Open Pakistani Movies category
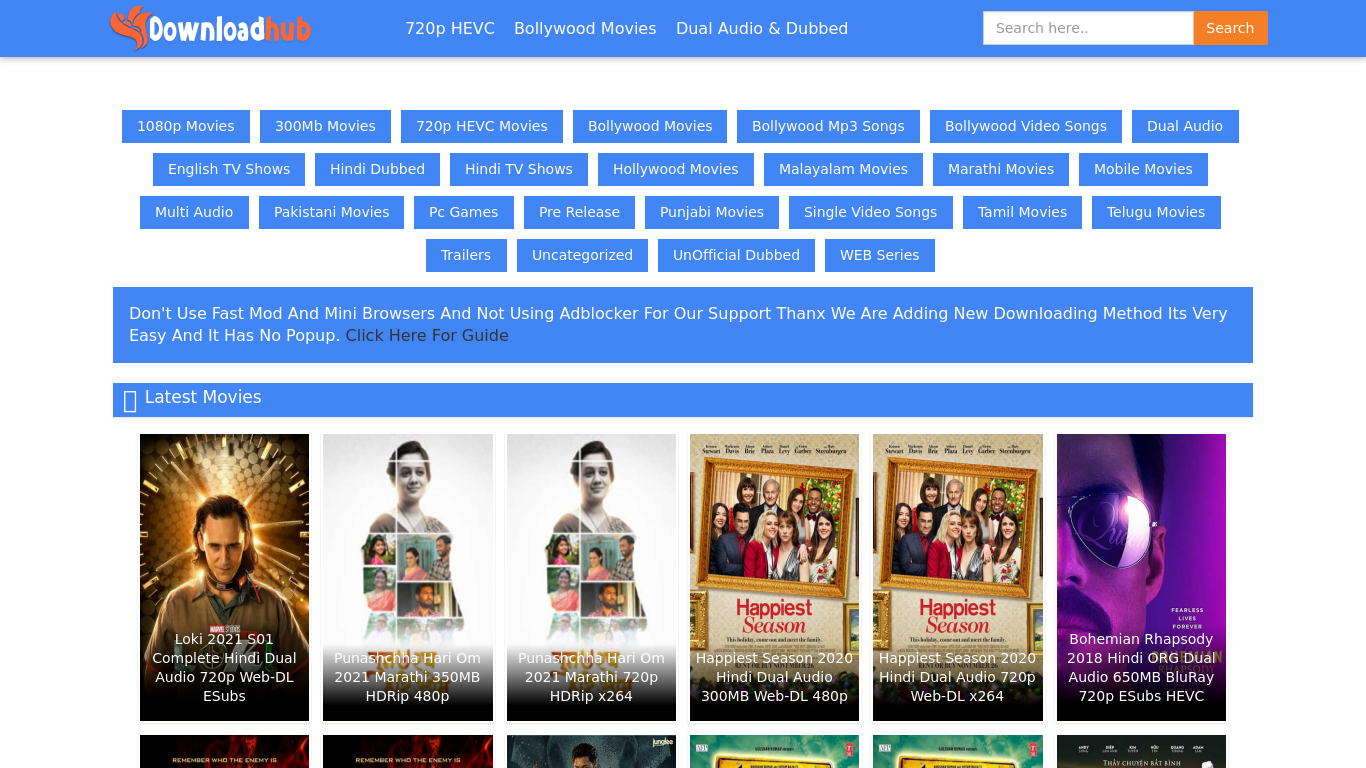1366x768 pixels. [x=332, y=212]
